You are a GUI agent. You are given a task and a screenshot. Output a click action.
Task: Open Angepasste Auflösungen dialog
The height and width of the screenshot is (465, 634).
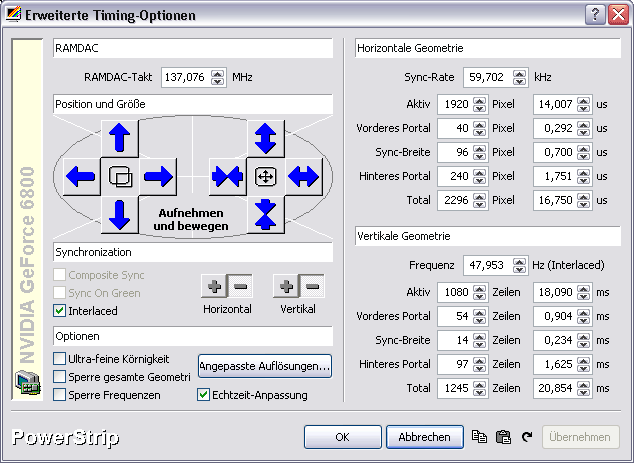point(265,366)
